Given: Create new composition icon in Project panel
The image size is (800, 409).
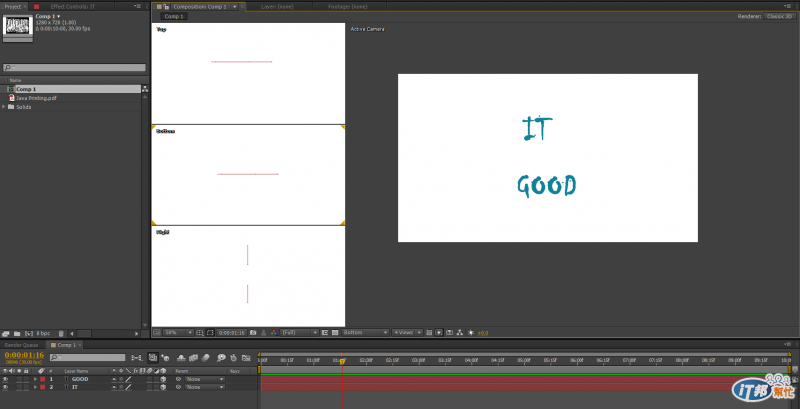Looking at the screenshot, I should pyautogui.click(x=29, y=334).
